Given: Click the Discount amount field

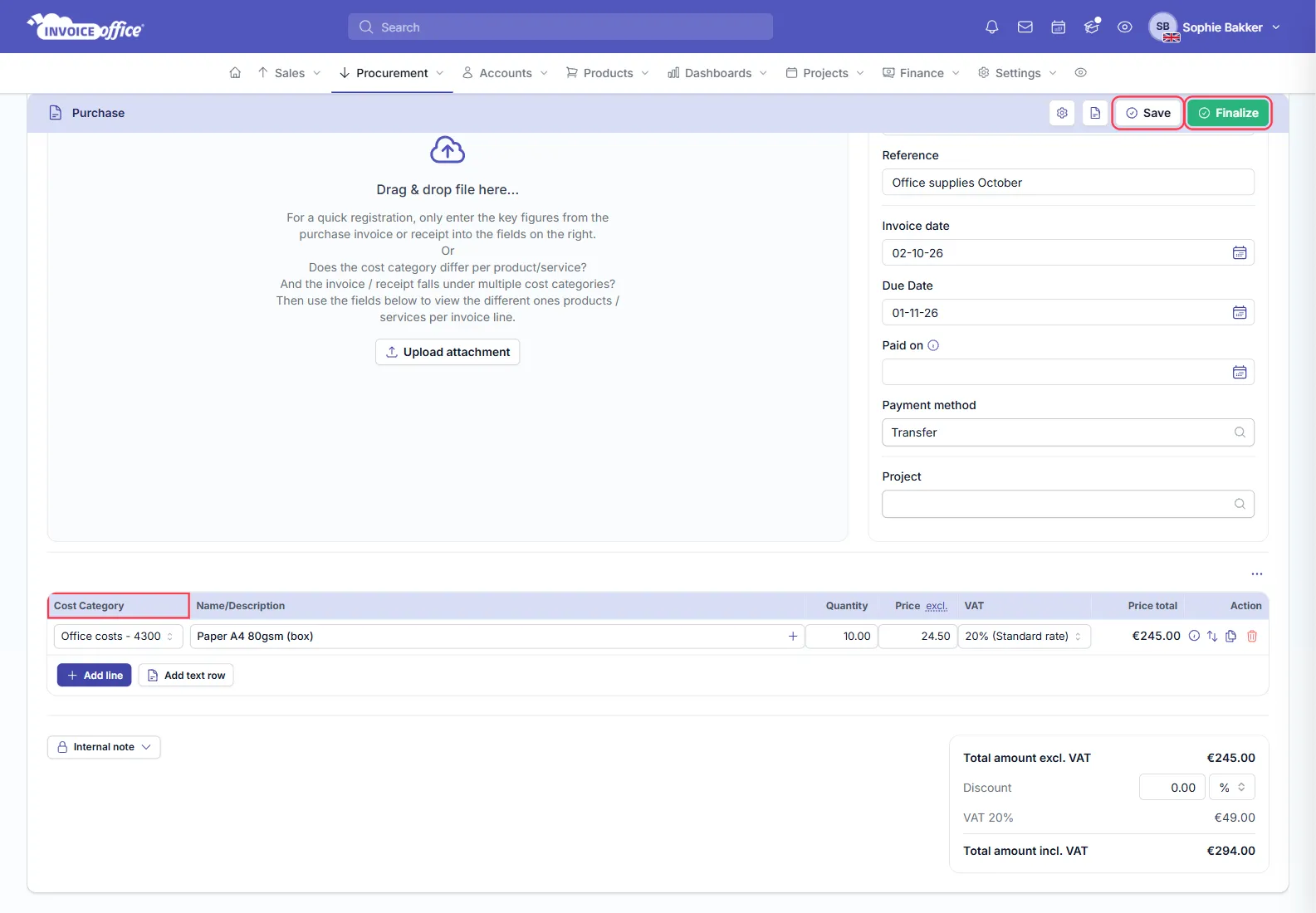Looking at the screenshot, I should coord(1172,788).
